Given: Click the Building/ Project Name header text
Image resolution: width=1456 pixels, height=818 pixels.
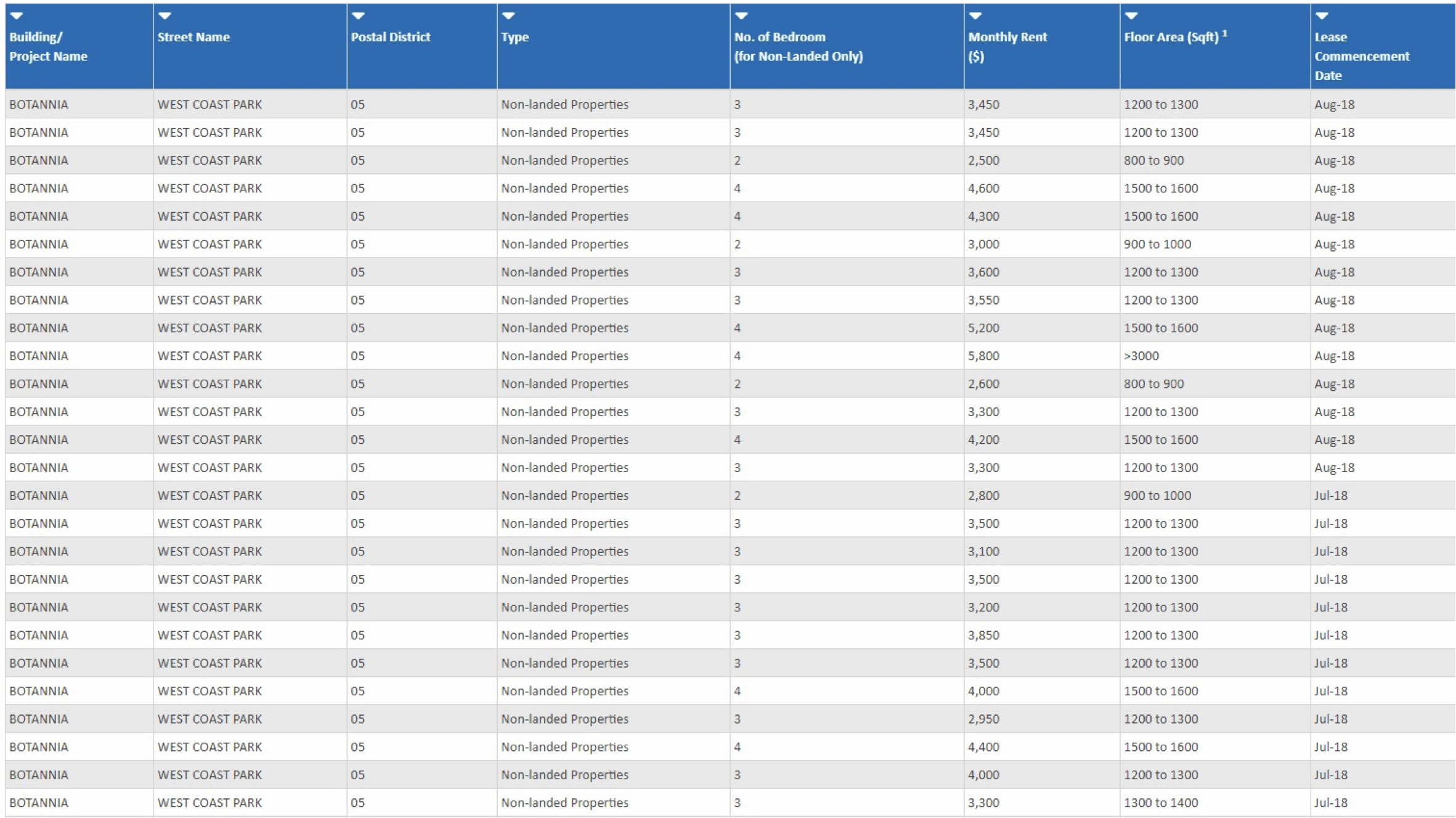Looking at the screenshot, I should tap(48, 46).
